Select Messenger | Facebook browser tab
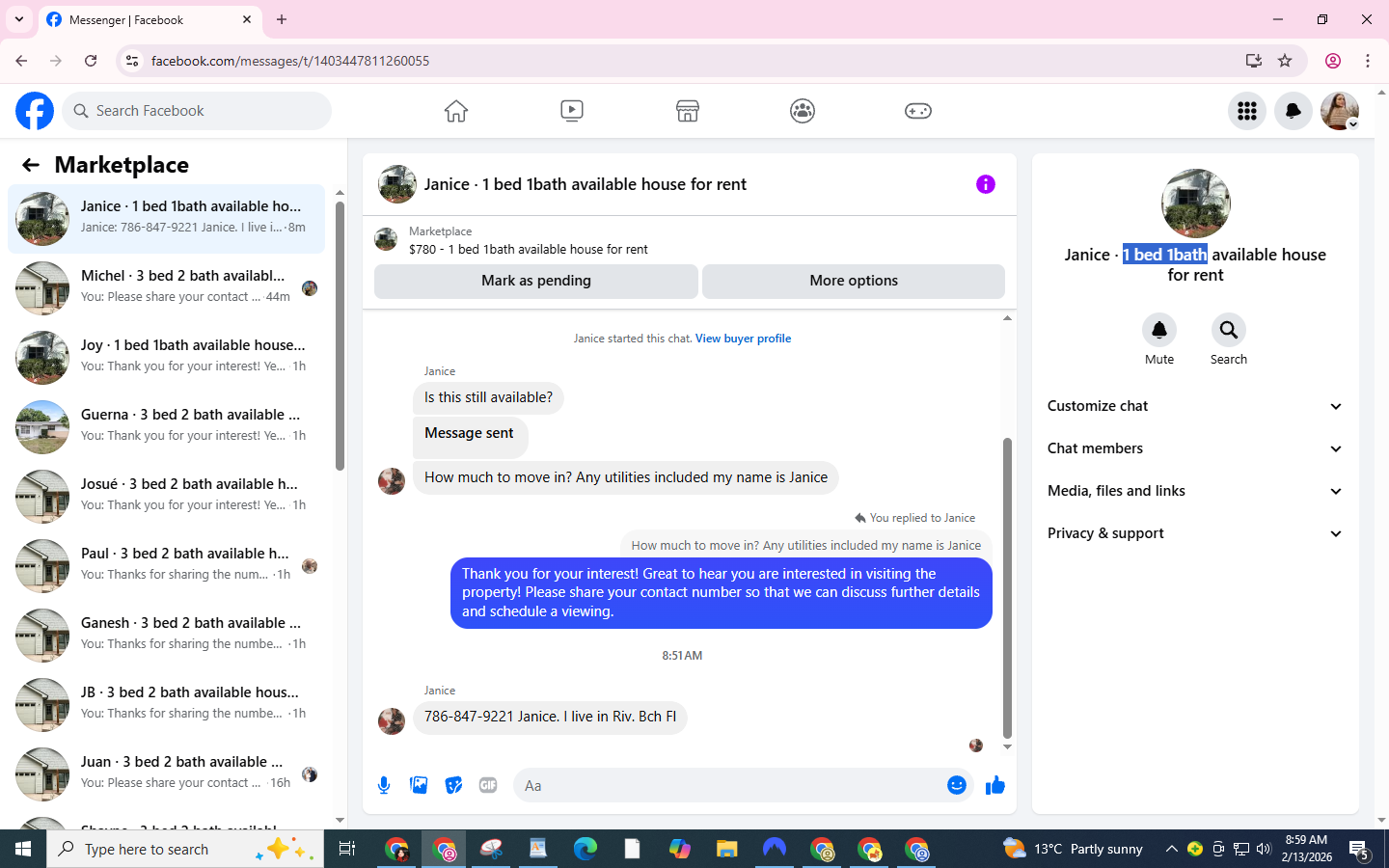The height and width of the screenshot is (868, 1389). [150, 19]
